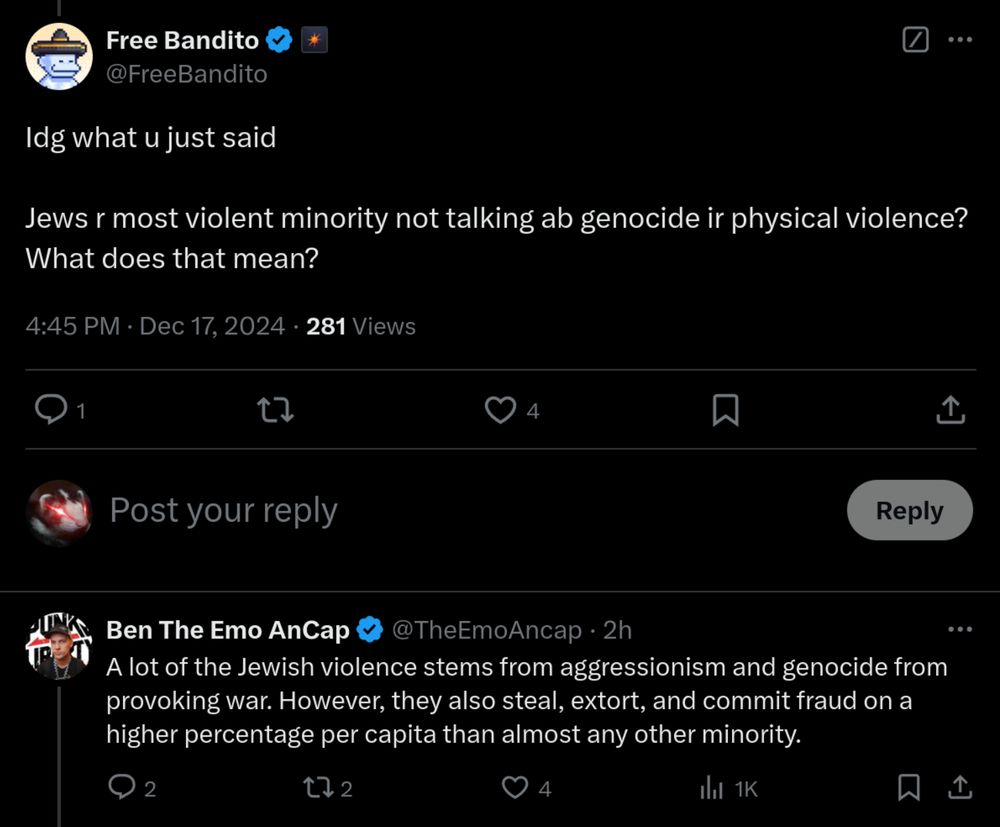The width and height of the screenshot is (1000, 827).
Task: Repost Free Bandito's tweet
Action: (274, 410)
